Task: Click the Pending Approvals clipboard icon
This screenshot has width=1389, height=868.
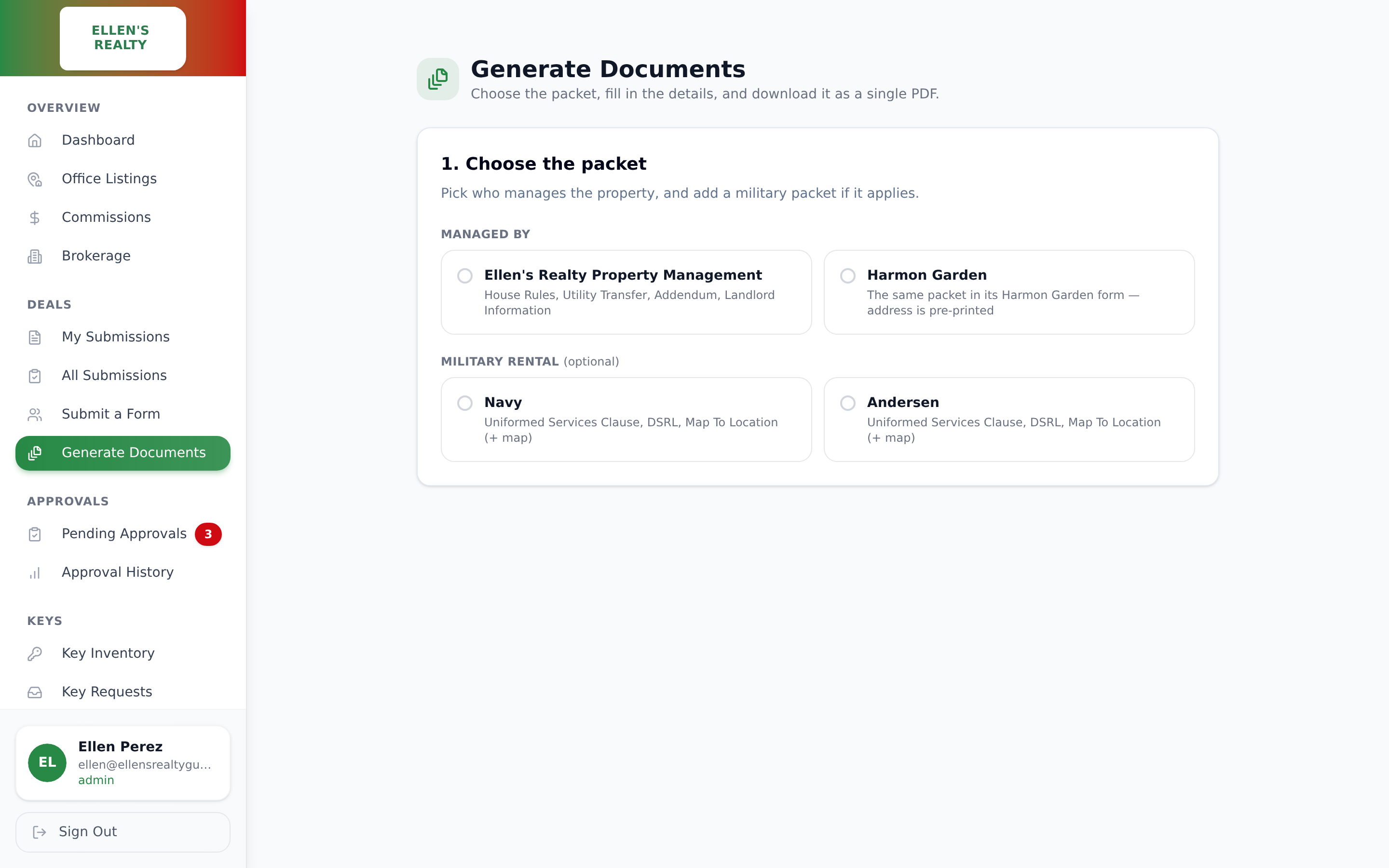Action: click(x=35, y=534)
